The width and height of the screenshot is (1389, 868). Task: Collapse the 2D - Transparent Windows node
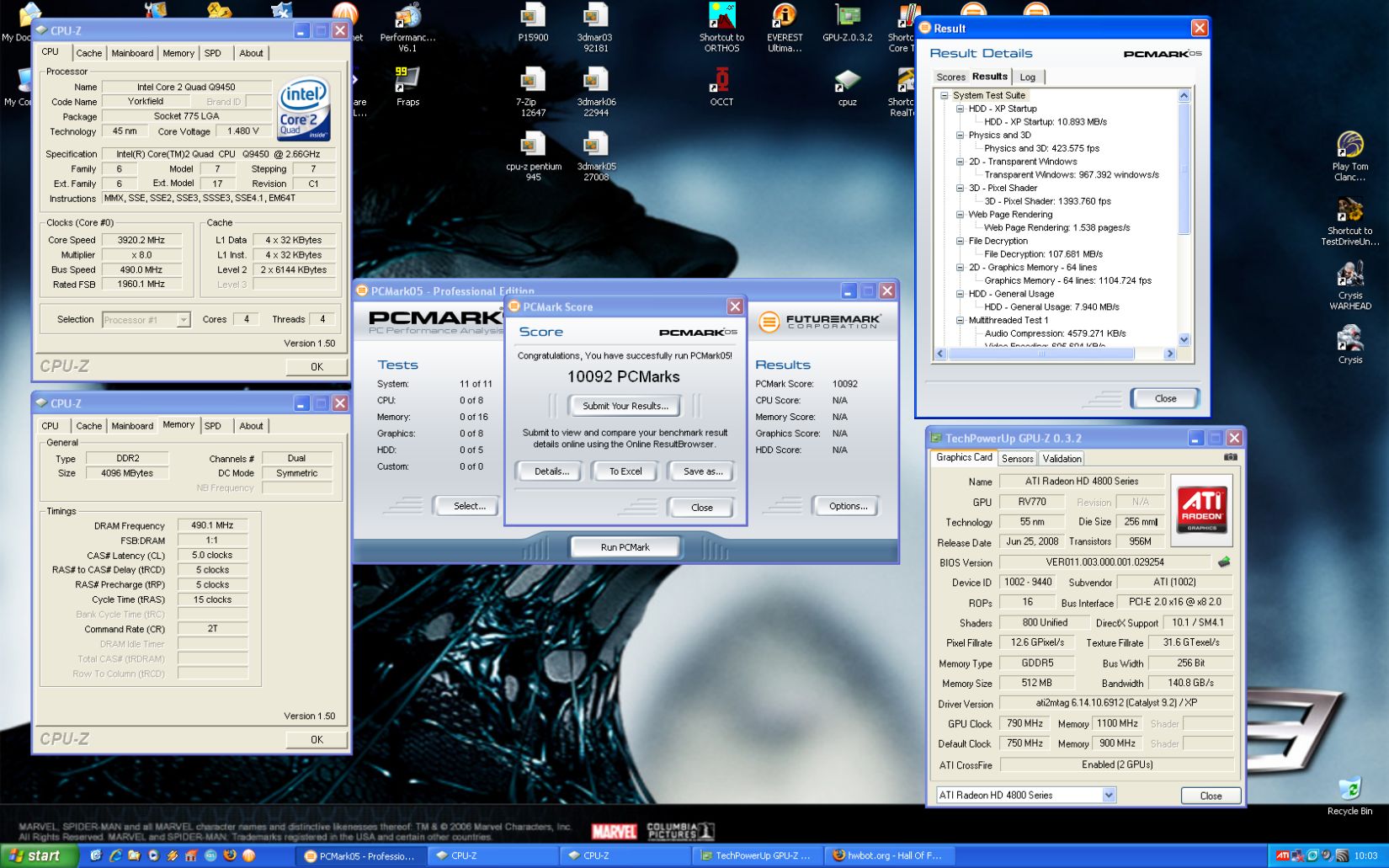960,162
